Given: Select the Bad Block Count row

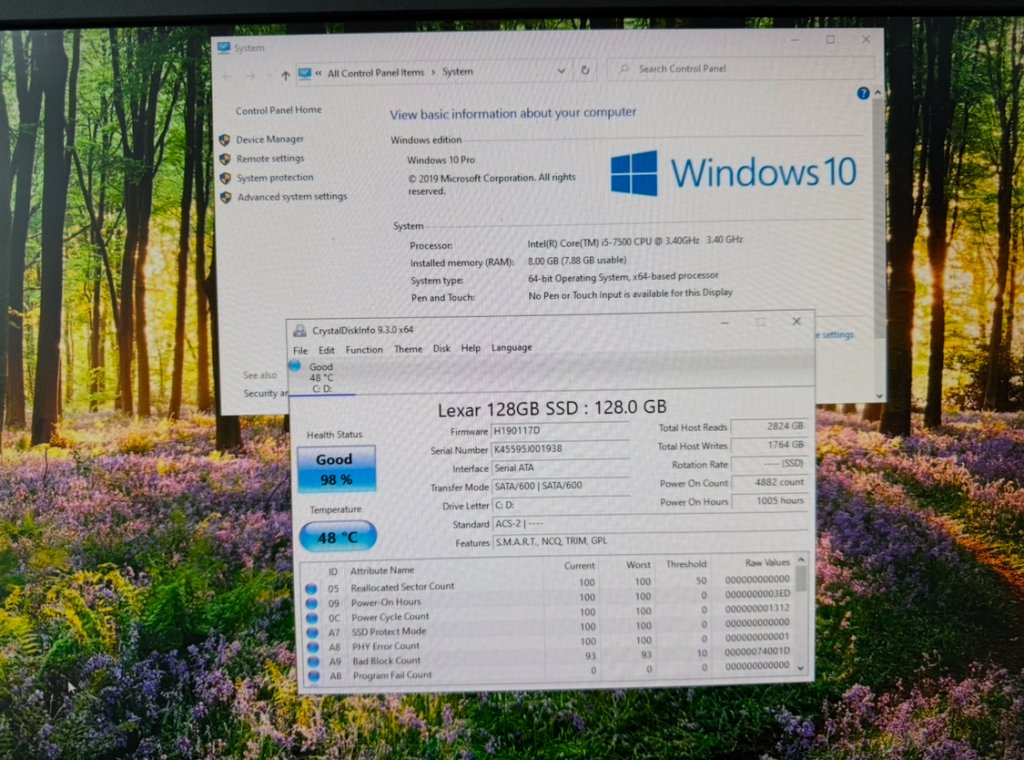Looking at the screenshot, I should pos(549,657).
